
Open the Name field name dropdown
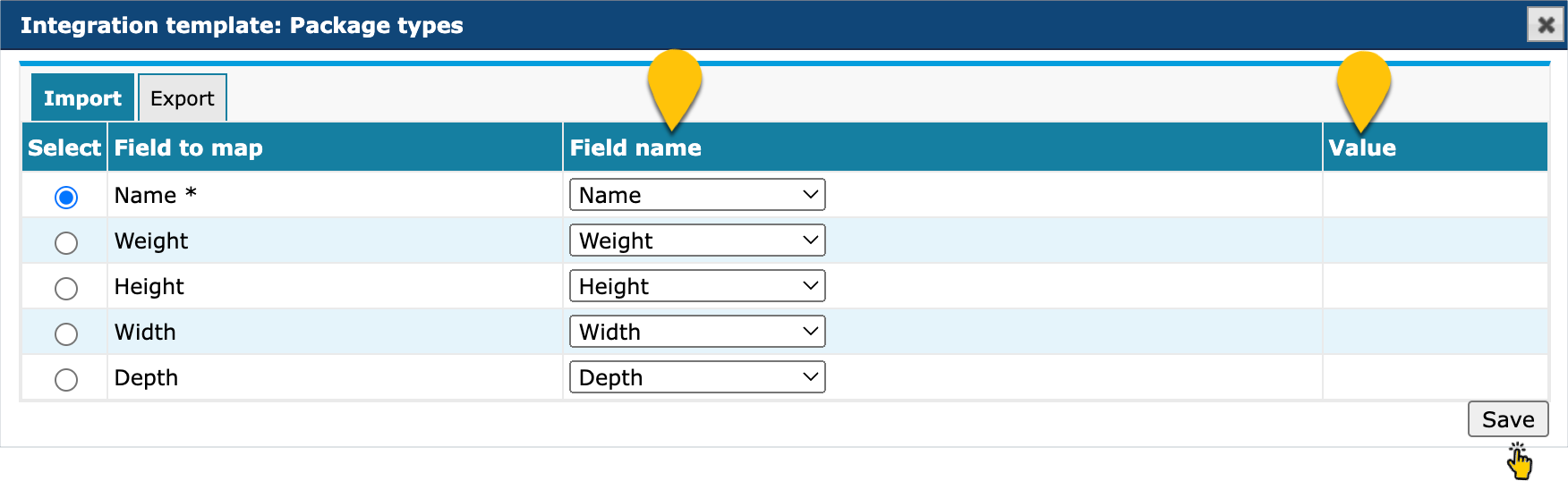tap(697, 195)
